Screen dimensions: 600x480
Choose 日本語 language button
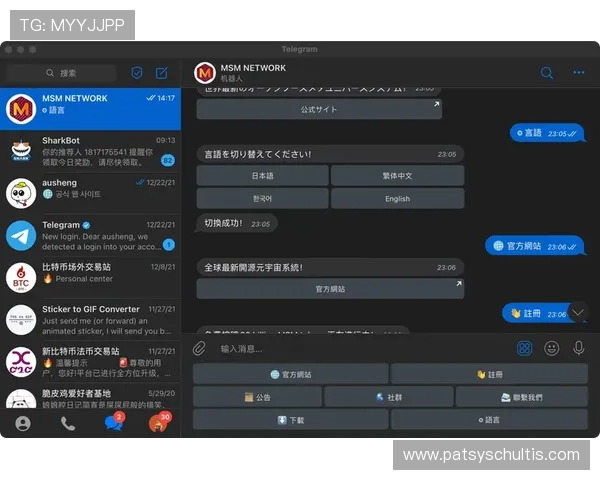click(262, 176)
